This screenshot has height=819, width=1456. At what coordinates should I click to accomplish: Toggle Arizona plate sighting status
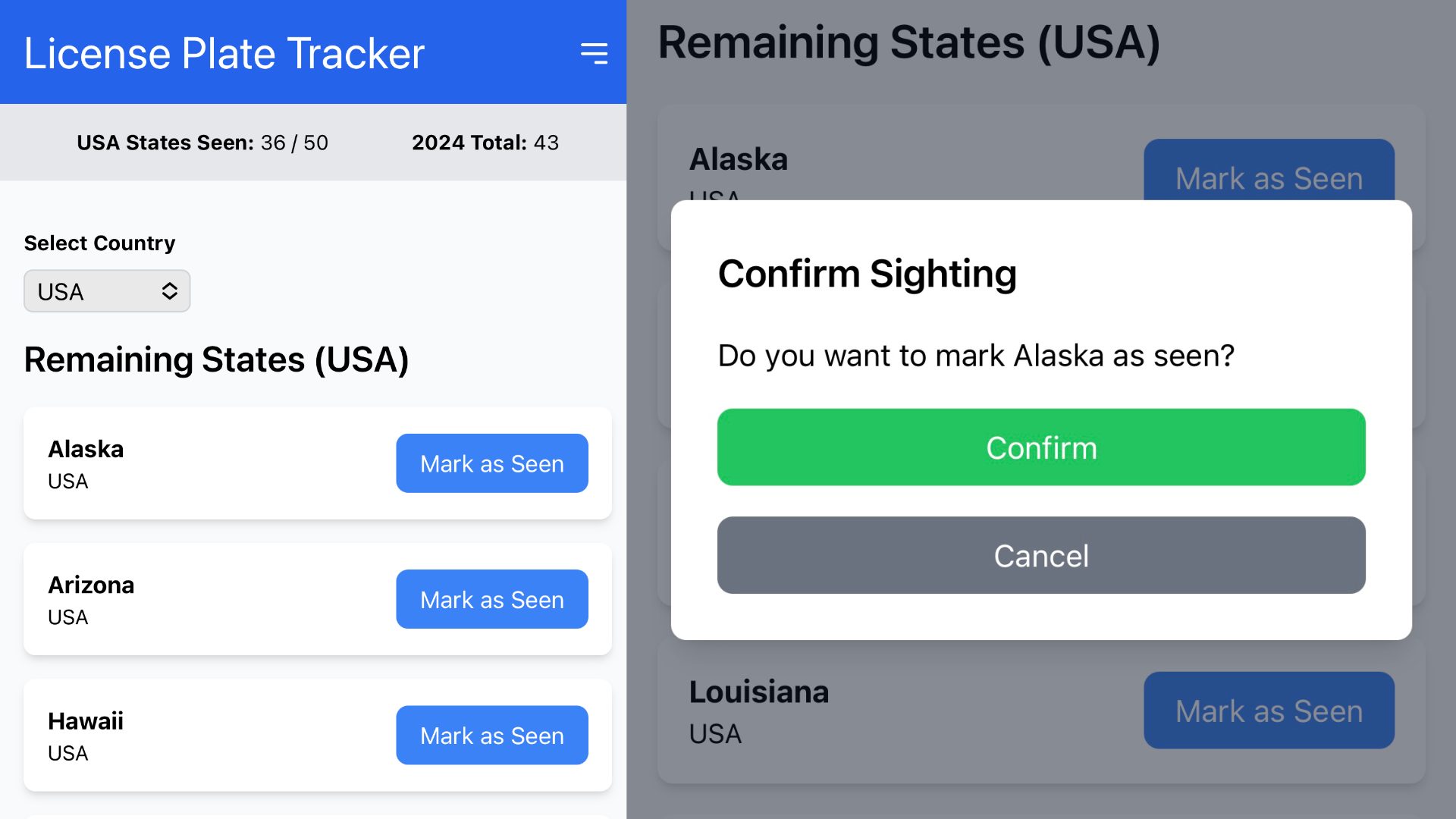(x=491, y=599)
